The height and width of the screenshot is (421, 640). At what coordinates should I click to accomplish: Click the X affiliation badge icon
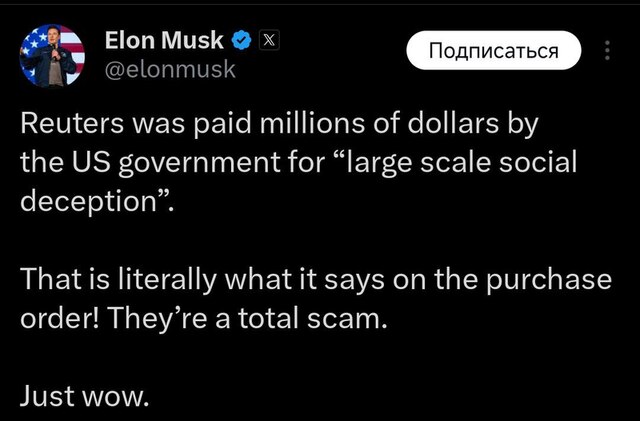267,41
